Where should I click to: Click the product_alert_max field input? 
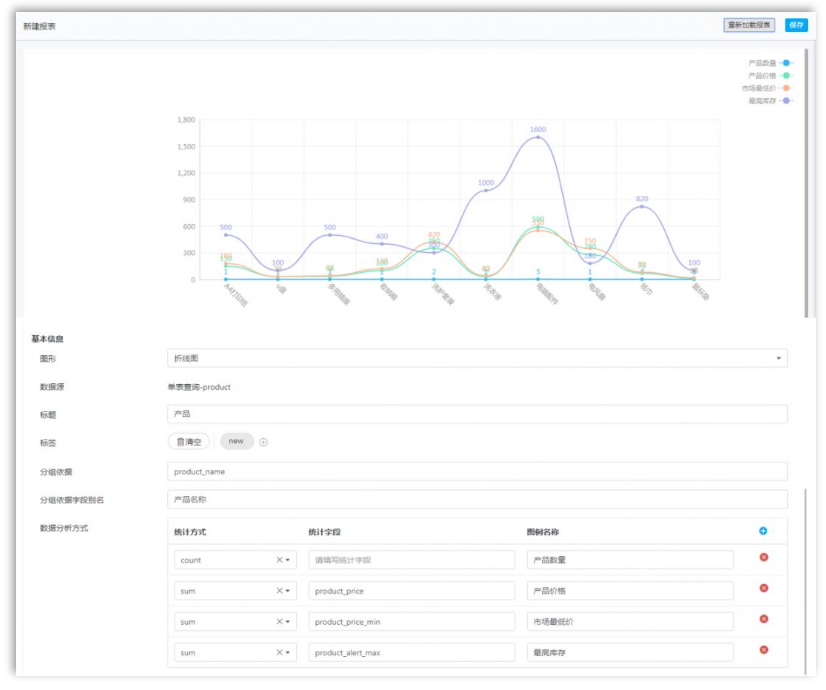(x=411, y=652)
